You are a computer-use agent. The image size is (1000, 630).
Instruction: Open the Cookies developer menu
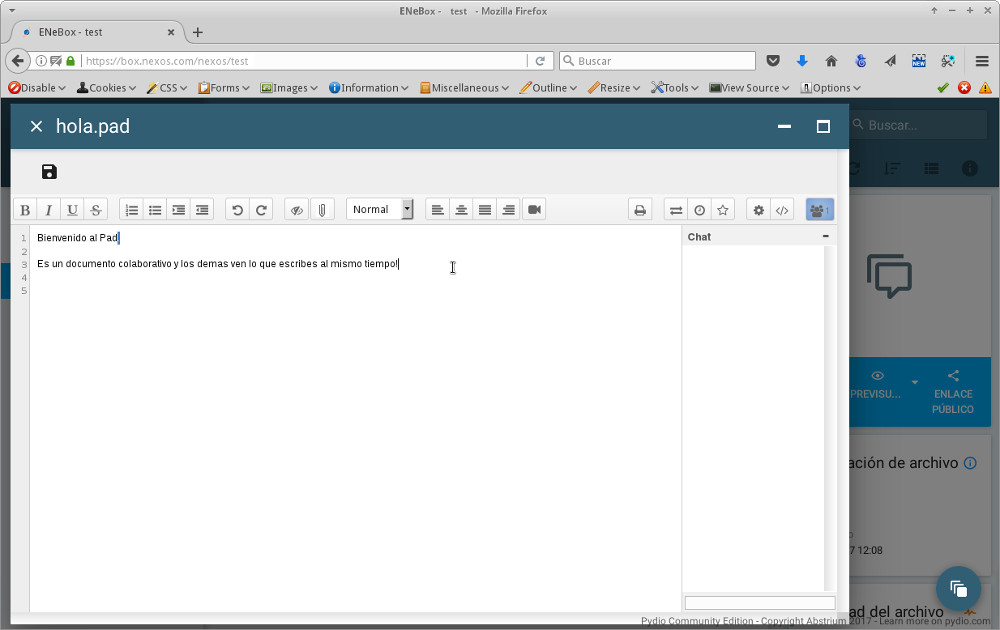click(x=106, y=87)
